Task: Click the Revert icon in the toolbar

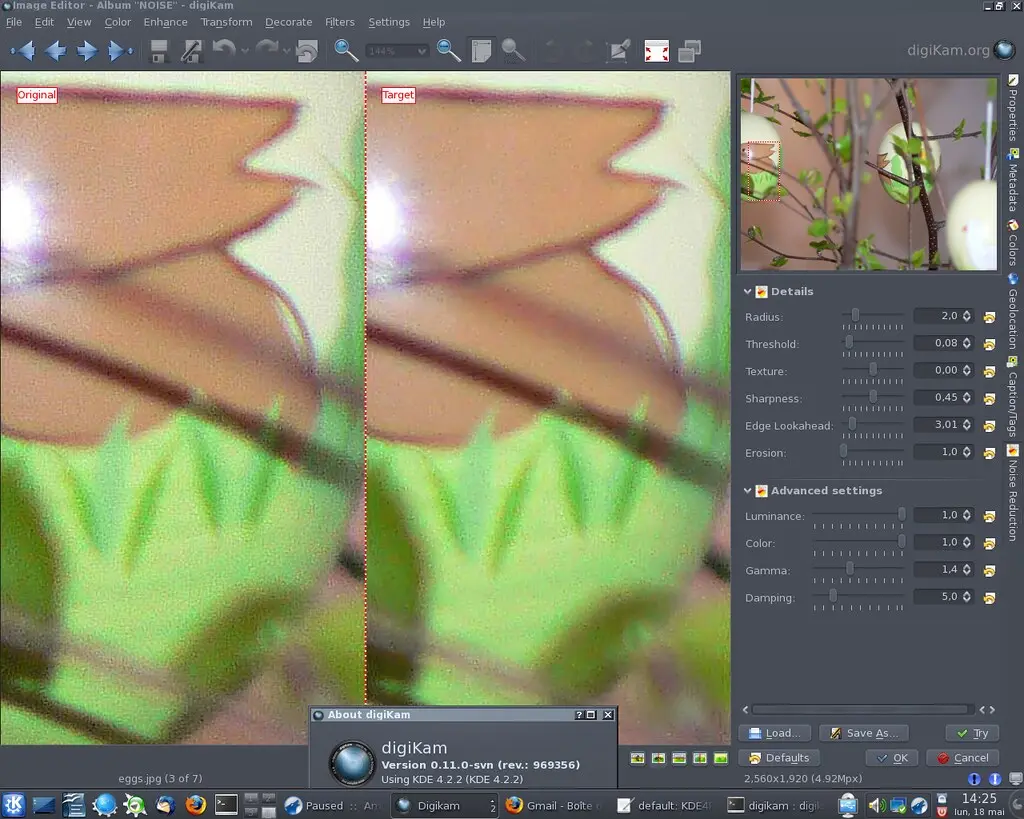Action: (x=307, y=50)
